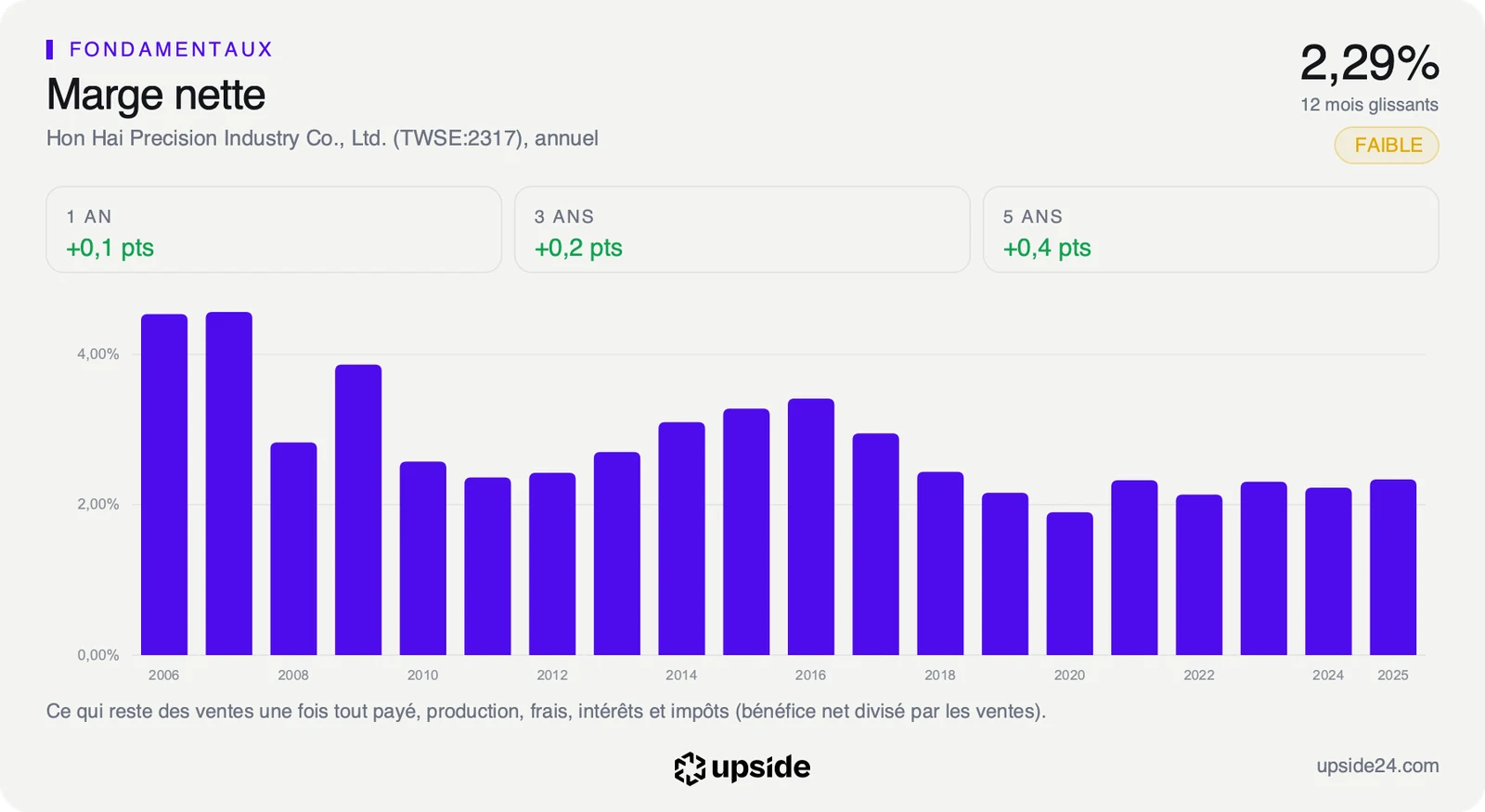Select the 5 ANS change card label

tap(1033, 216)
